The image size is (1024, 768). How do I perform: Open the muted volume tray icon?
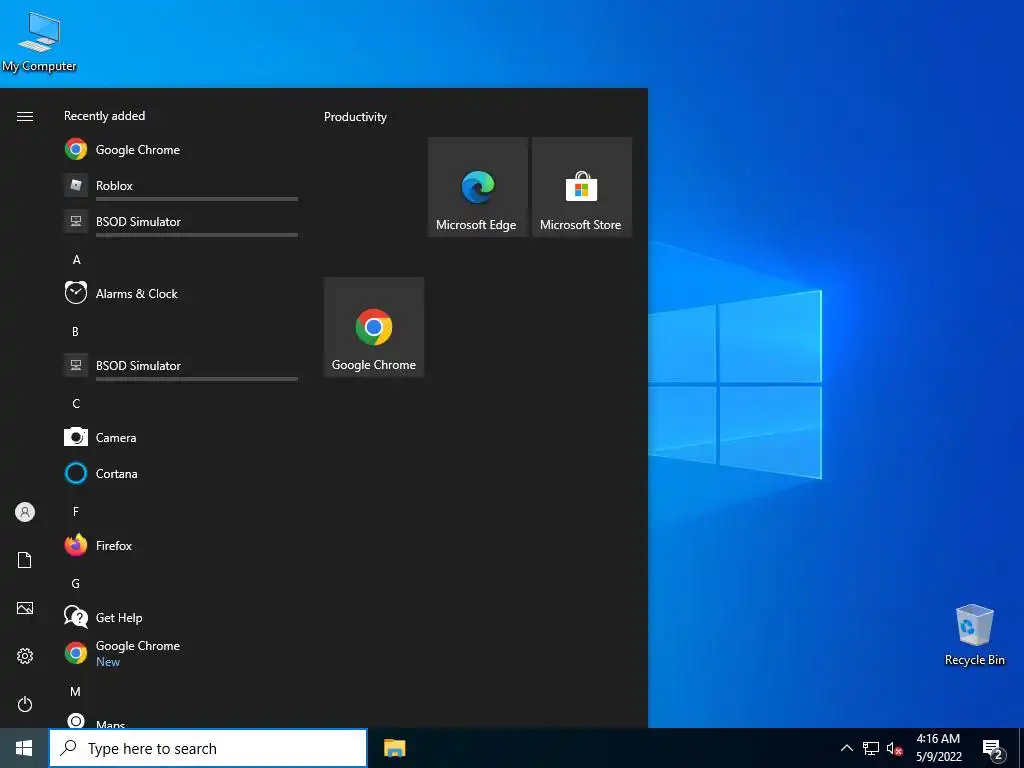click(894, 748)
